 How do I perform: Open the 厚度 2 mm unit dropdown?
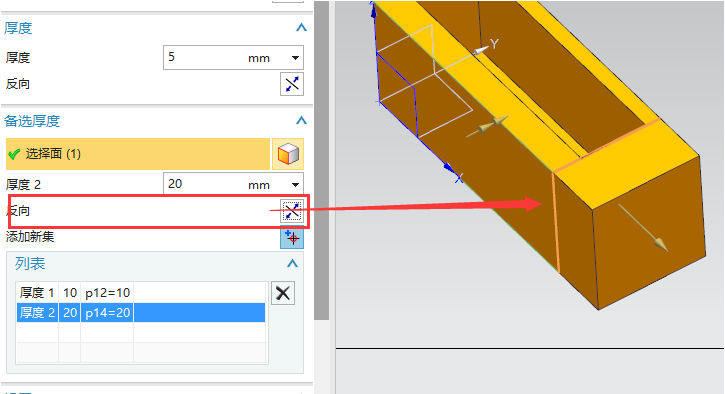(x=295, y=185)
